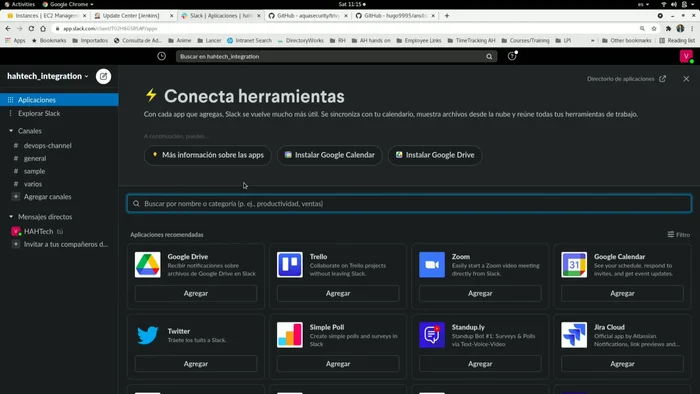Open the Filtro filter control
The width and height of the screenshot is (700, 394).
679,235
